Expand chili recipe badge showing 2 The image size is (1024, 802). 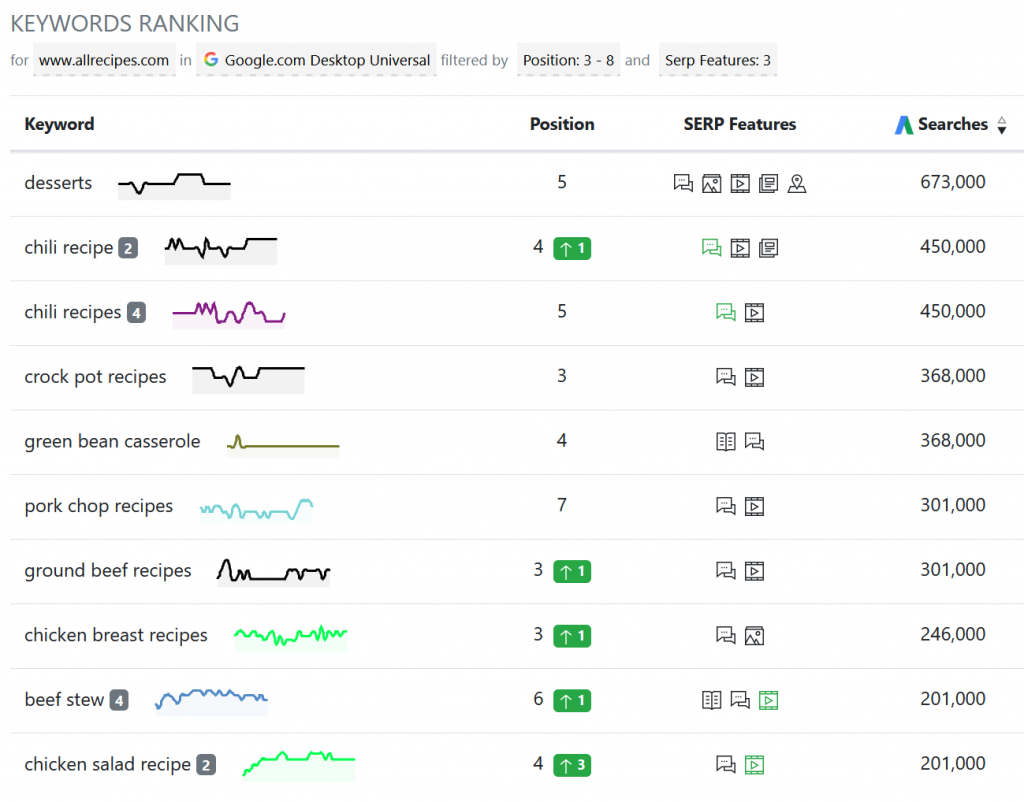(128, 248)
